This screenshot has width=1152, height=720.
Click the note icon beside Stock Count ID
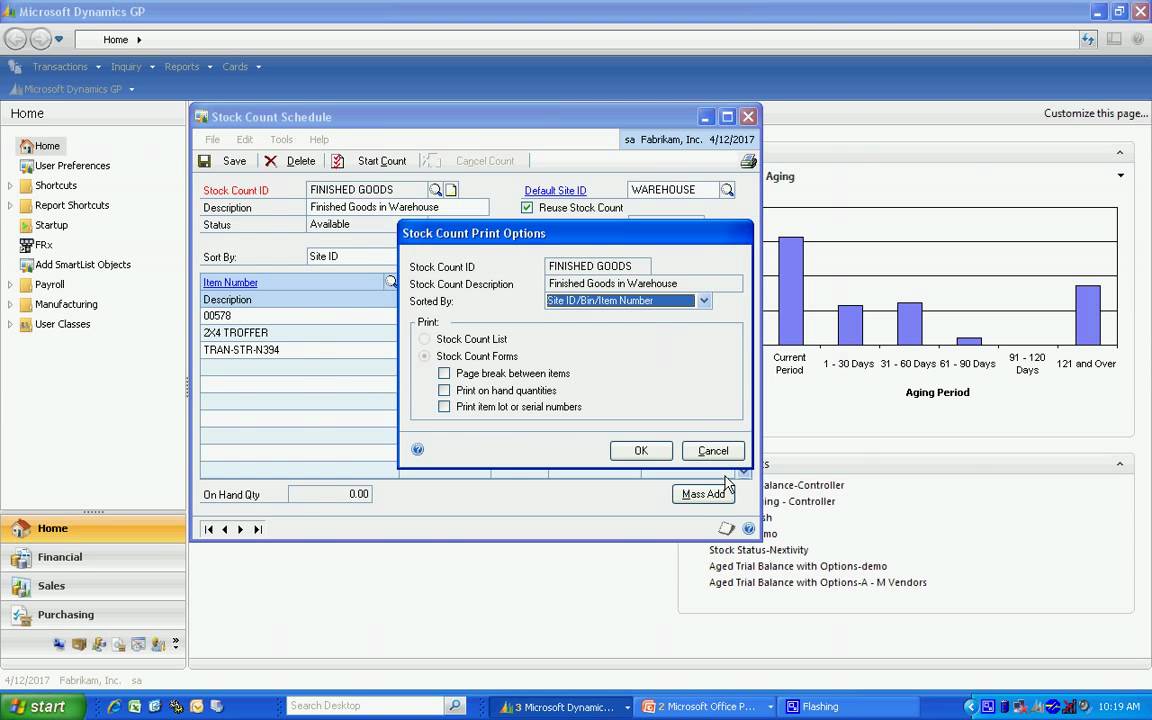451,190
